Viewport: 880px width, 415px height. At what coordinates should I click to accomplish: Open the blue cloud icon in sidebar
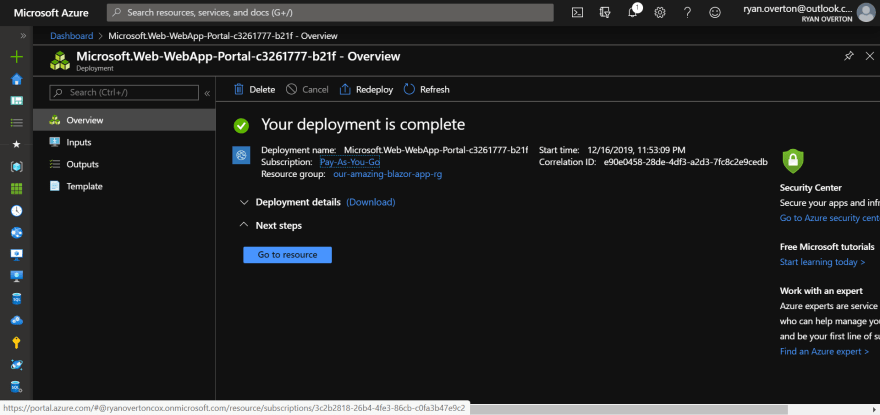click(17, 321)
